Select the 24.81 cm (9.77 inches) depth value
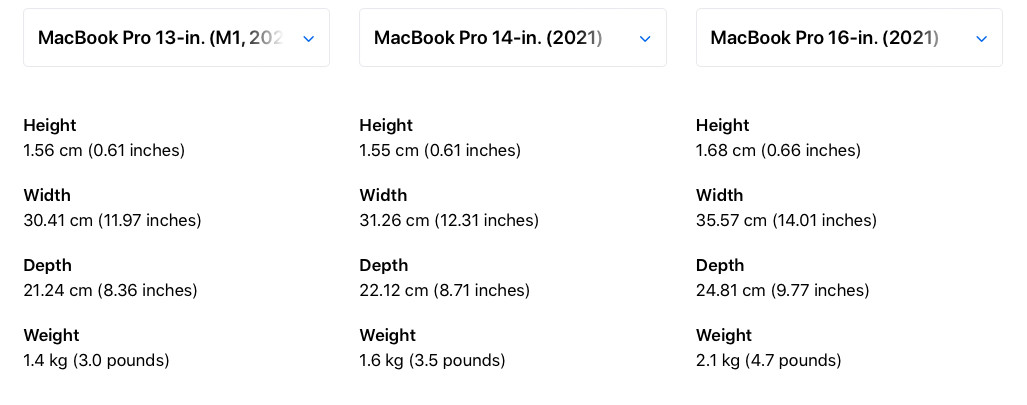 pyautogui.click(x=783, y=290)
